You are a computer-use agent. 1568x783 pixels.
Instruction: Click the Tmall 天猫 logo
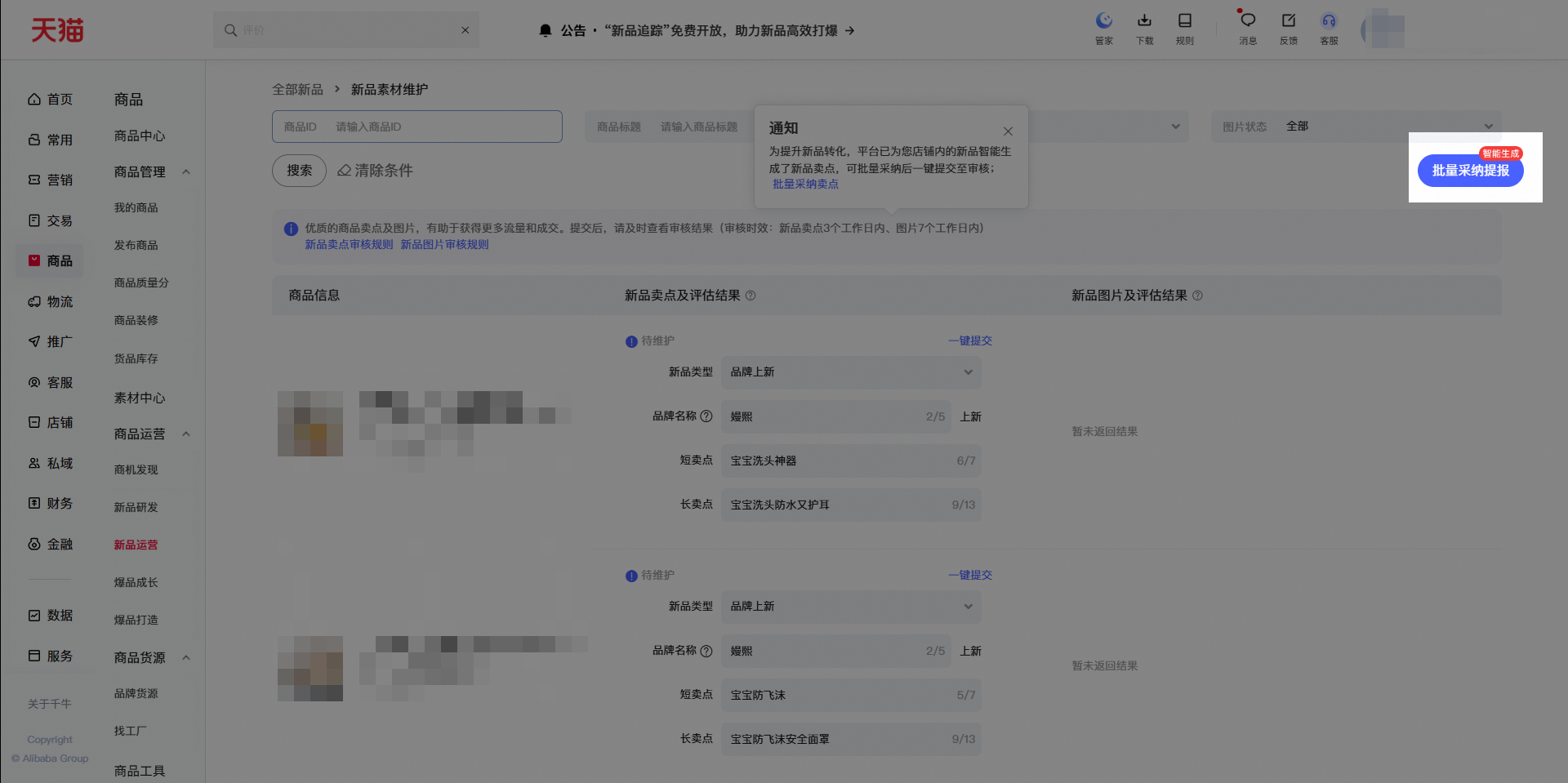click(x=57, y=30)
